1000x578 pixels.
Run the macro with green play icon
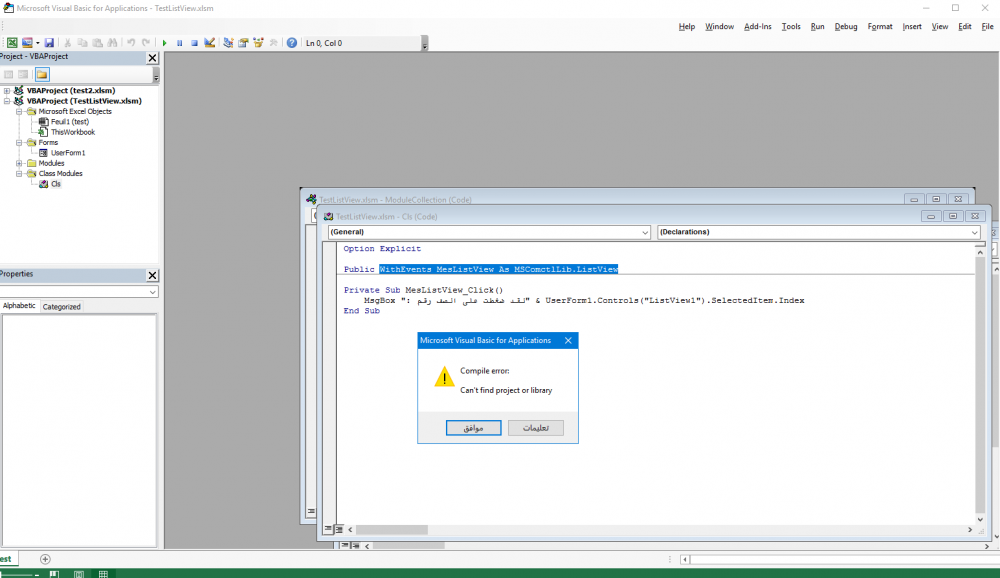(165, 43)
